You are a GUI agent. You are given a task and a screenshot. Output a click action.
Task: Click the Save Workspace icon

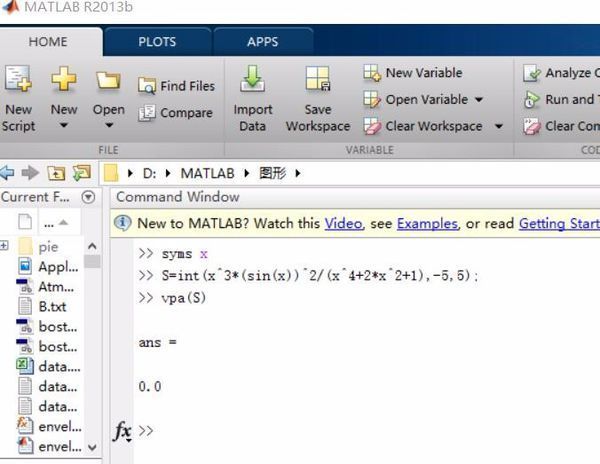(x=317, y=80)
